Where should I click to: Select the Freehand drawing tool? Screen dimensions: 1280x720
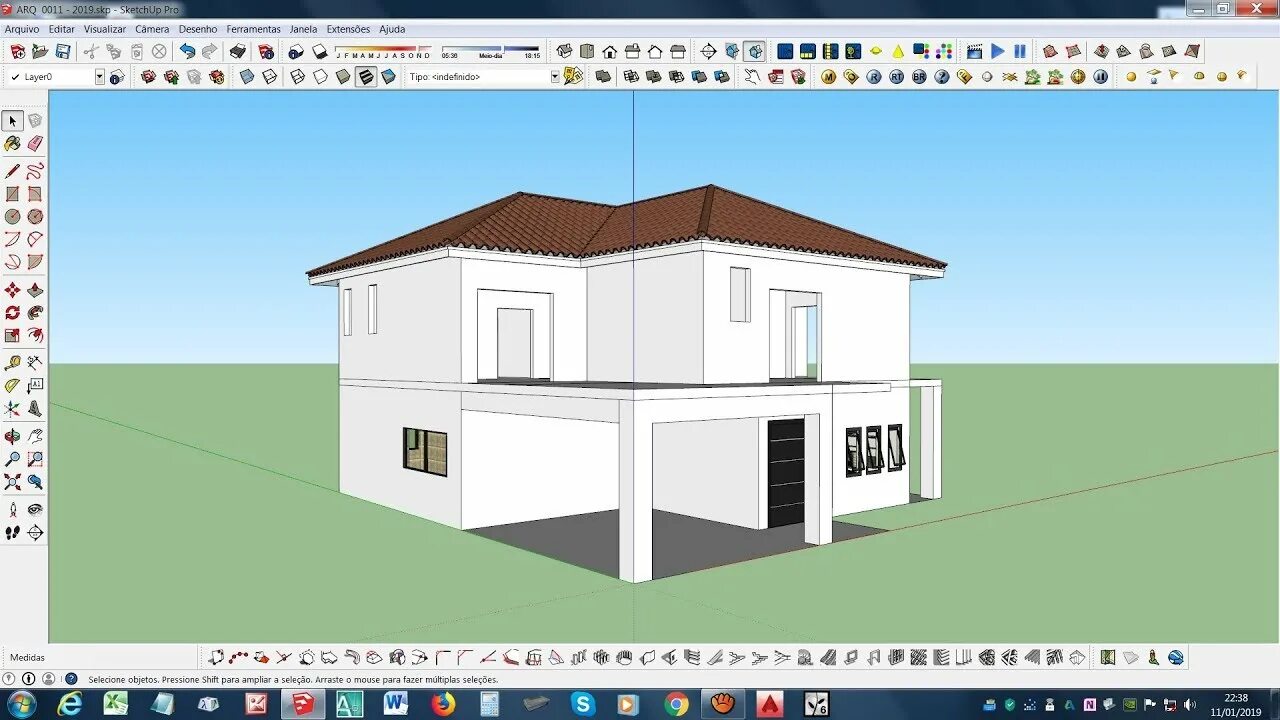coord(35,171)
